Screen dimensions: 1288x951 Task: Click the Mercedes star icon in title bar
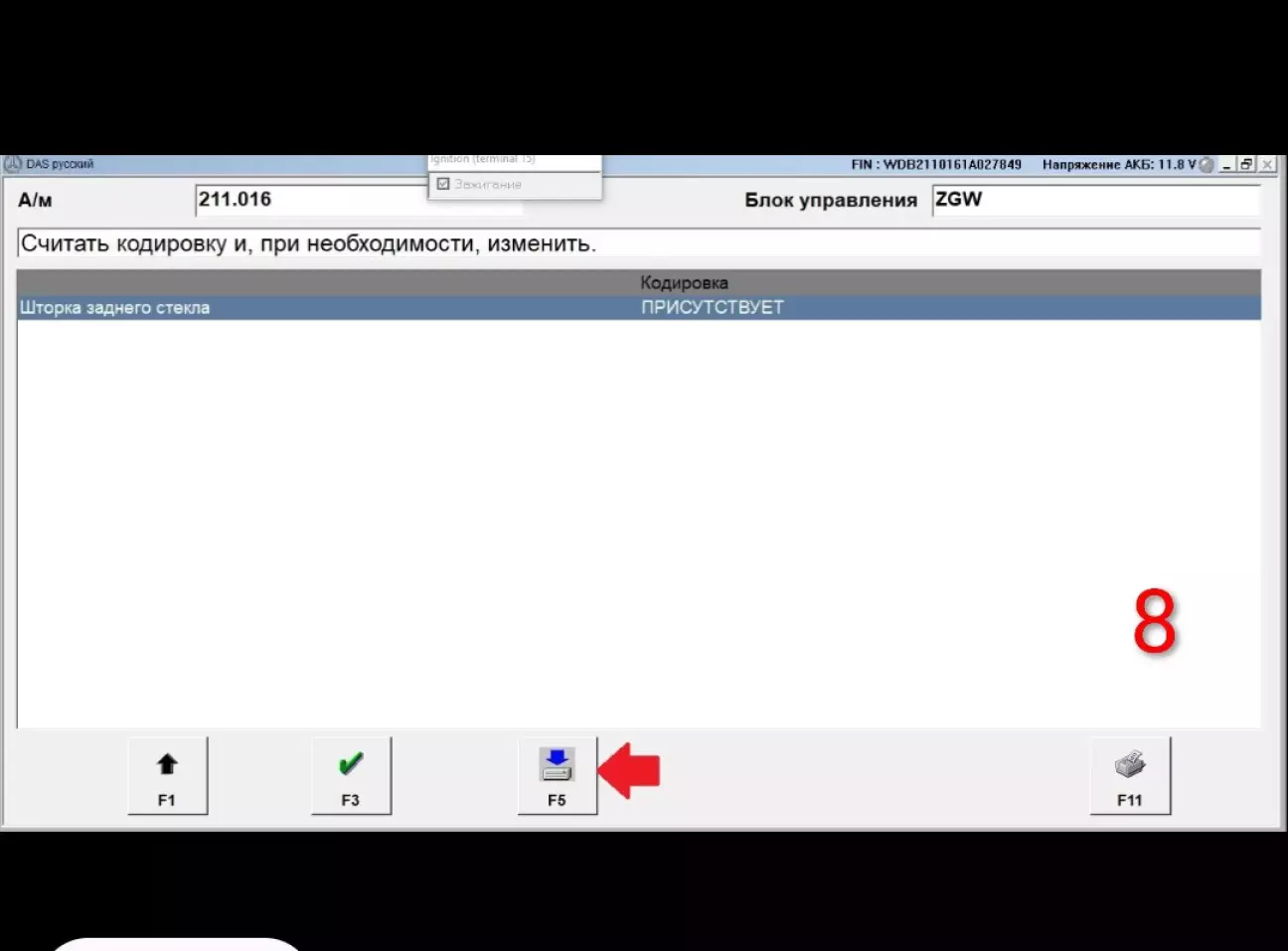click(13, 164)
